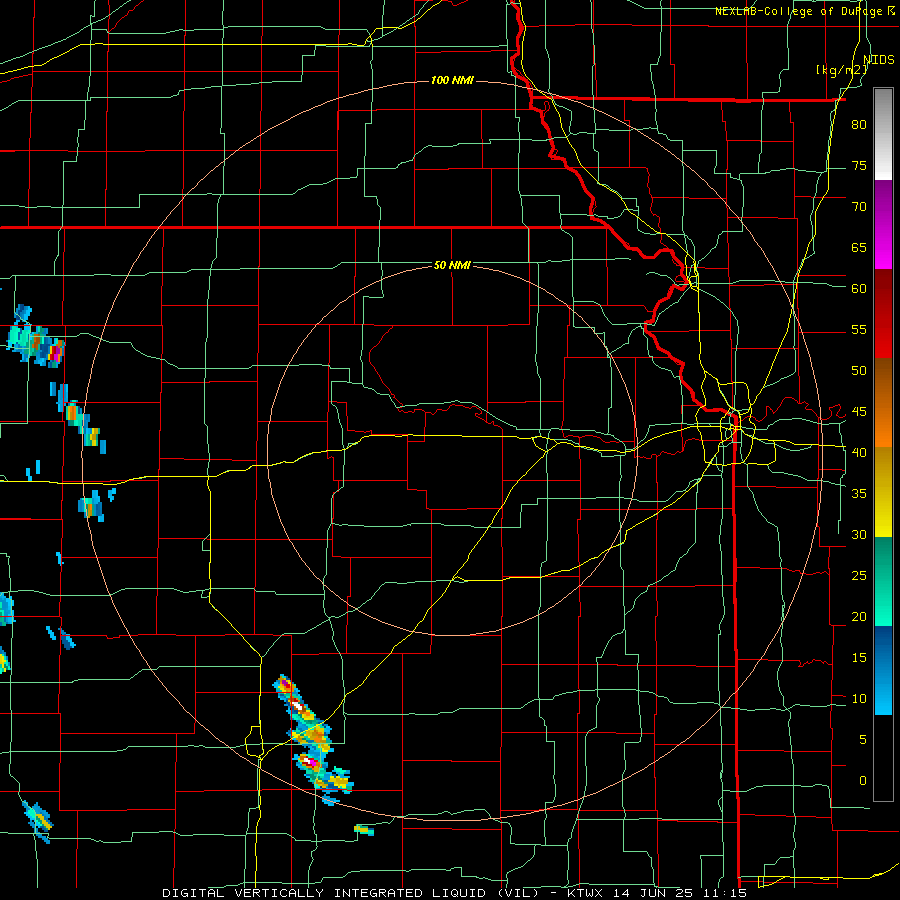
Task: Pick the orange-brown segment of the color bar
Action: [883, 403]
